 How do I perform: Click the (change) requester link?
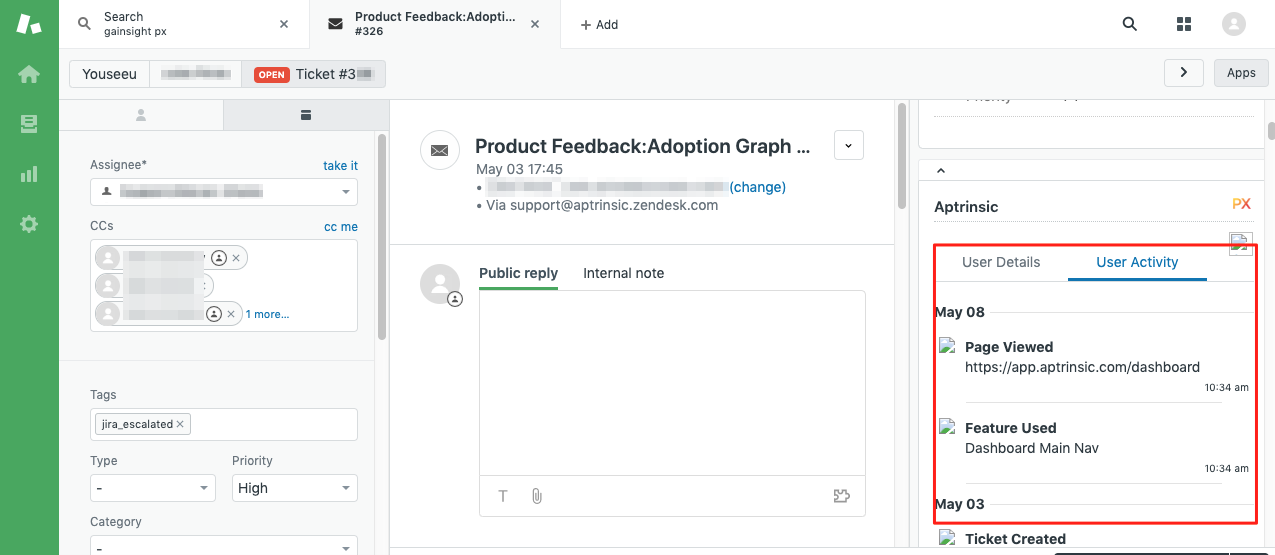(758, 187)
